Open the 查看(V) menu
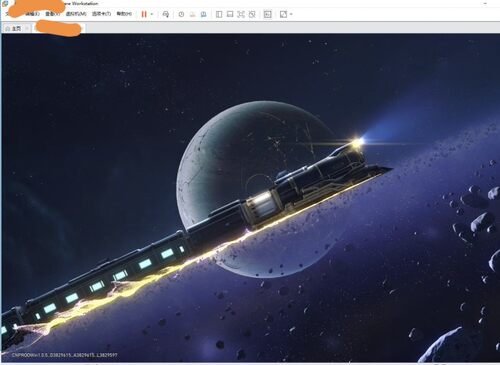500x365 pixels. pyautogui.click(x=52, y=14)
